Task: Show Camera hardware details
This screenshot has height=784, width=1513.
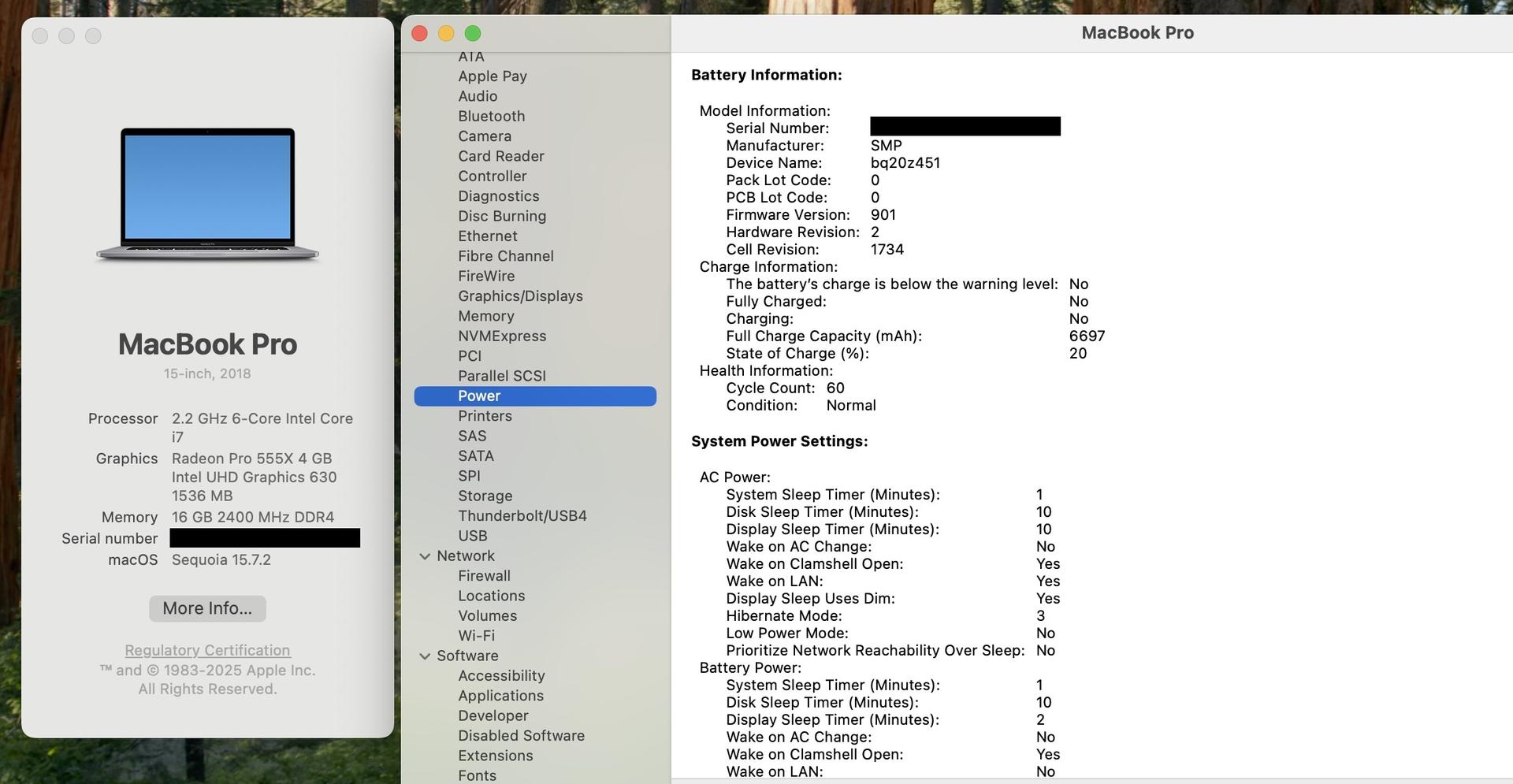Action: pos(485,136)
